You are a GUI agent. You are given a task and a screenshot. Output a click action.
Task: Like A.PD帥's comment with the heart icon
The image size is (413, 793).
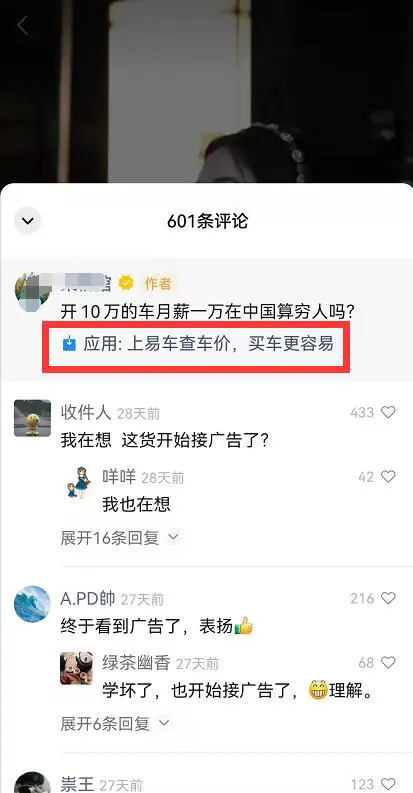[388, 598]
